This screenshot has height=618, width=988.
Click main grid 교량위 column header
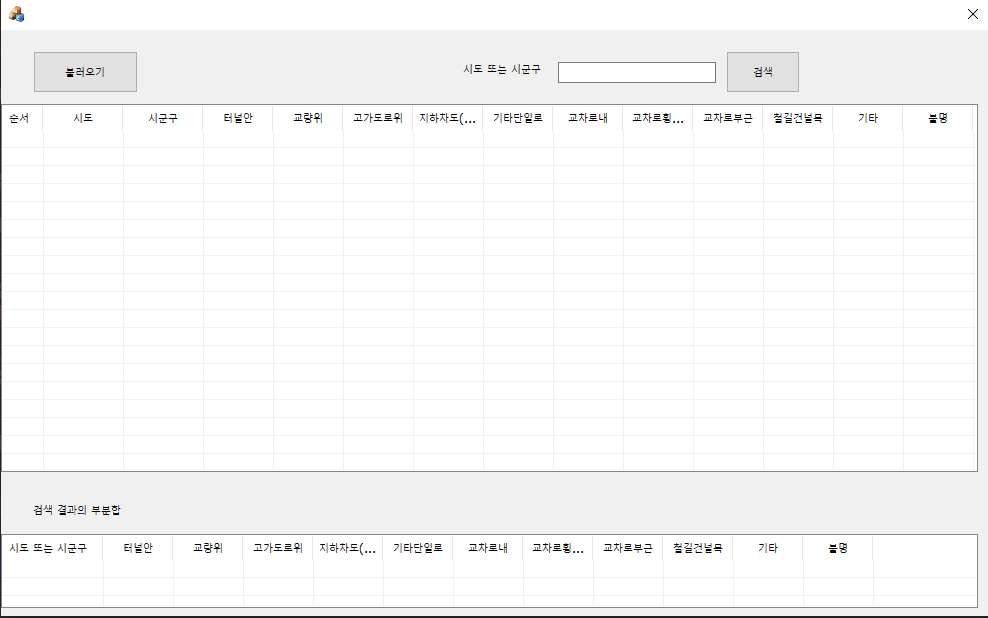pyautogui.click(x=307, y=118)
